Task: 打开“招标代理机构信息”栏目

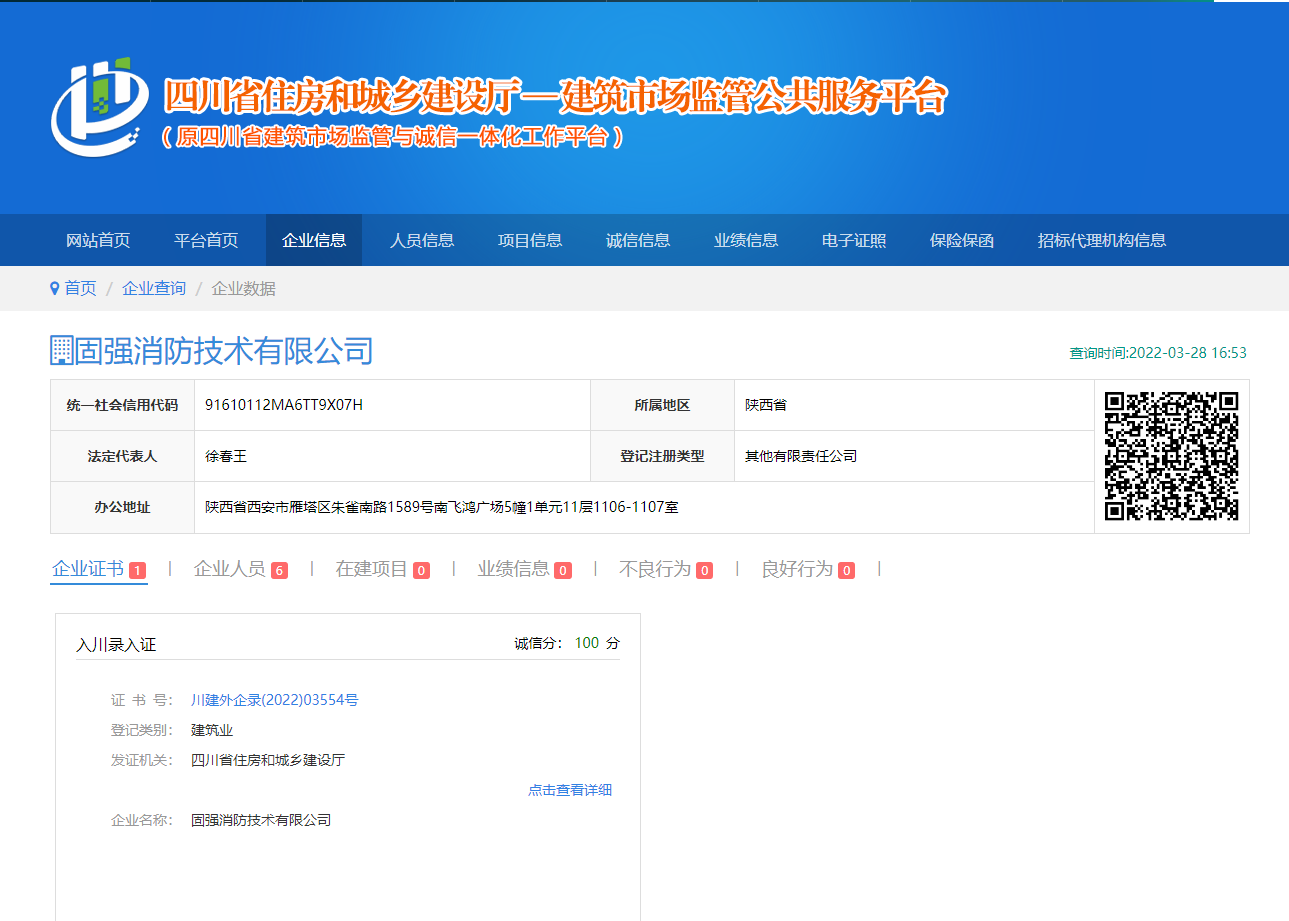Action: coord(1101,240)
